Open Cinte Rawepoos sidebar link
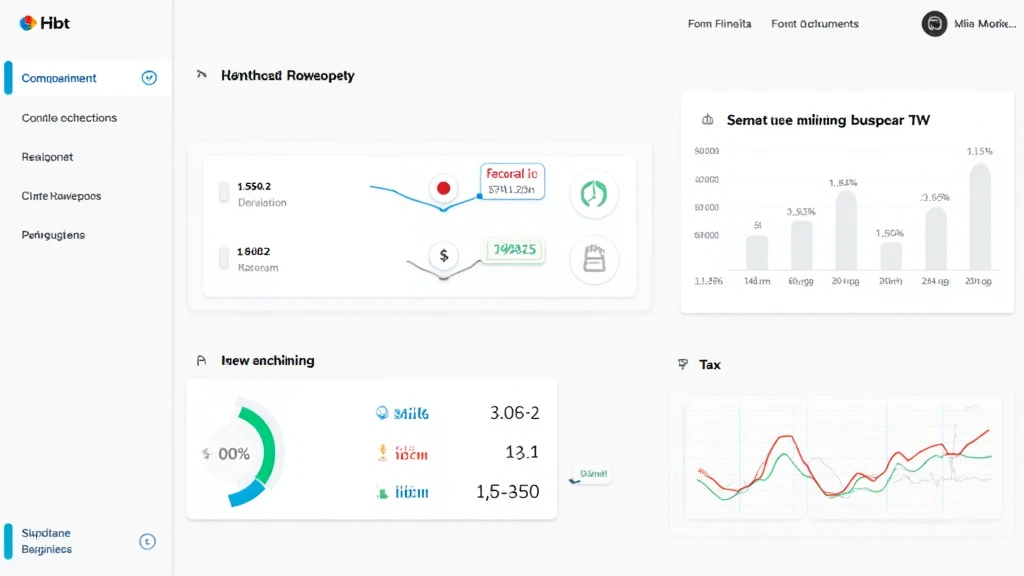The image size is (1024, 576). tap(61, 196)
